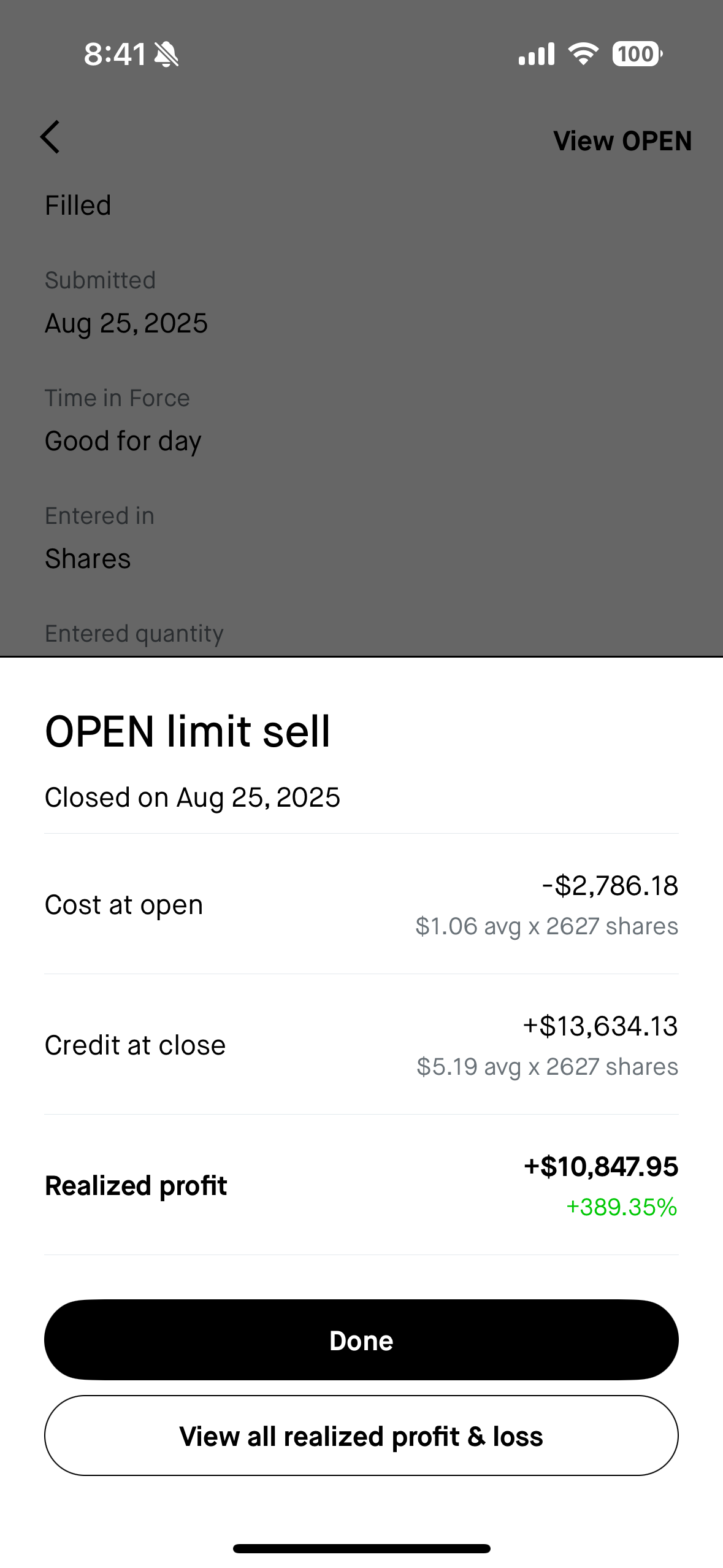This screenshot has width=723, height=1568.
Task: Select the Realized profit amount +$10,847.95
Action: tap(601, 1167)
